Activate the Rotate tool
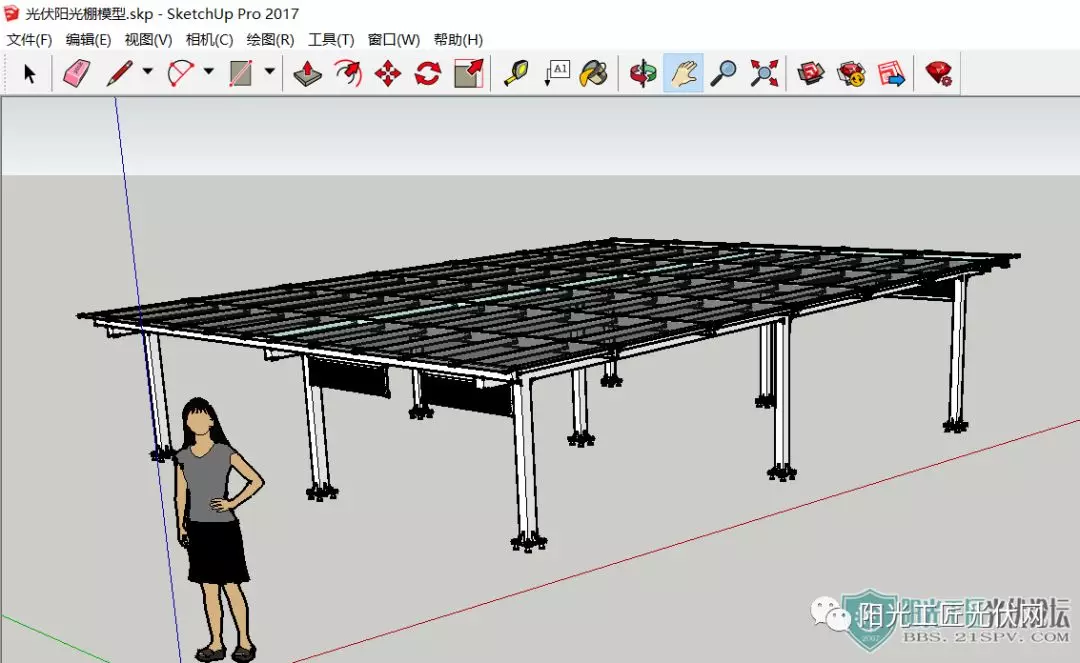This screenshot has height=663, width=1080. click(428, 73)
